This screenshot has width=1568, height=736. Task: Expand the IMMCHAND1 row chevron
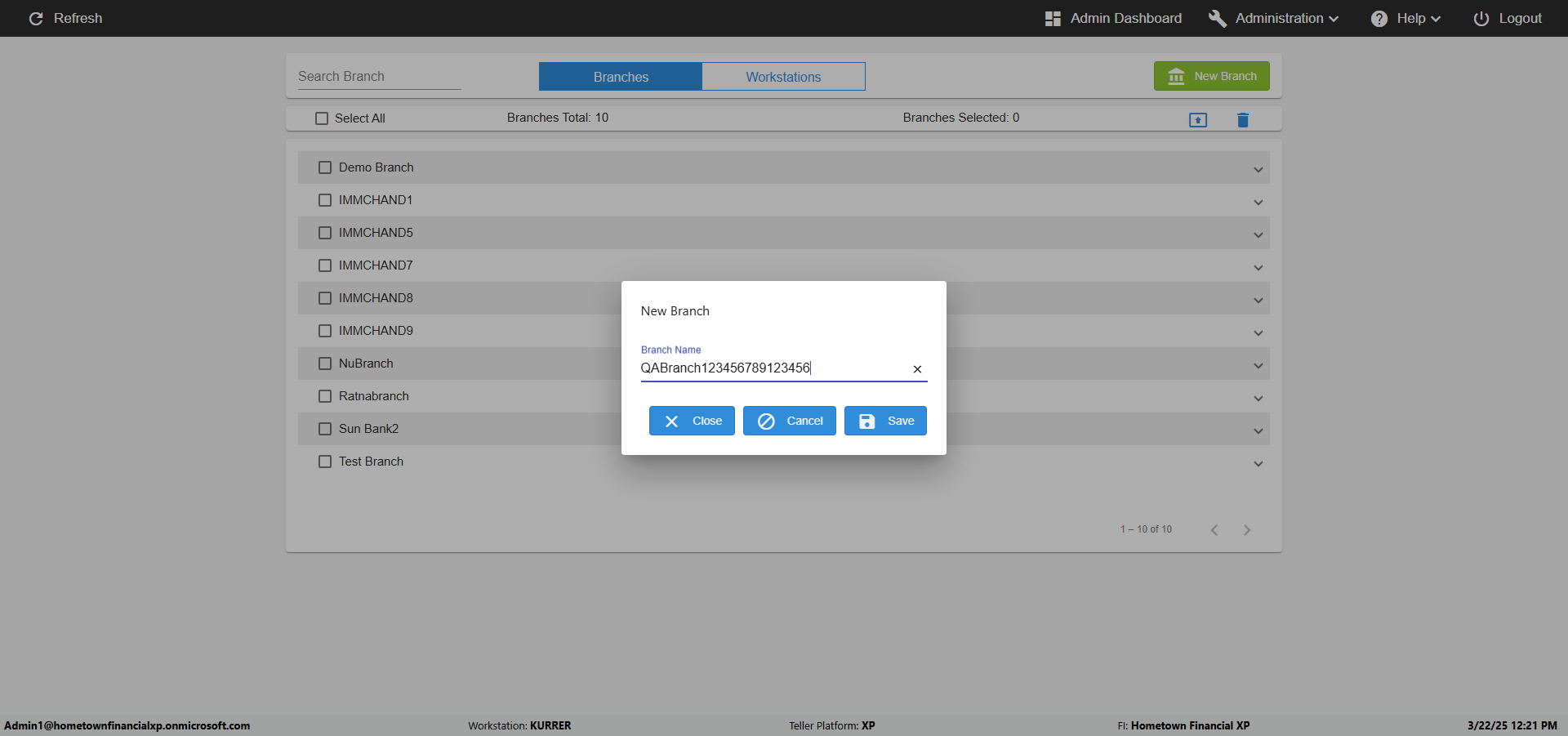[x=1258, y=203]
